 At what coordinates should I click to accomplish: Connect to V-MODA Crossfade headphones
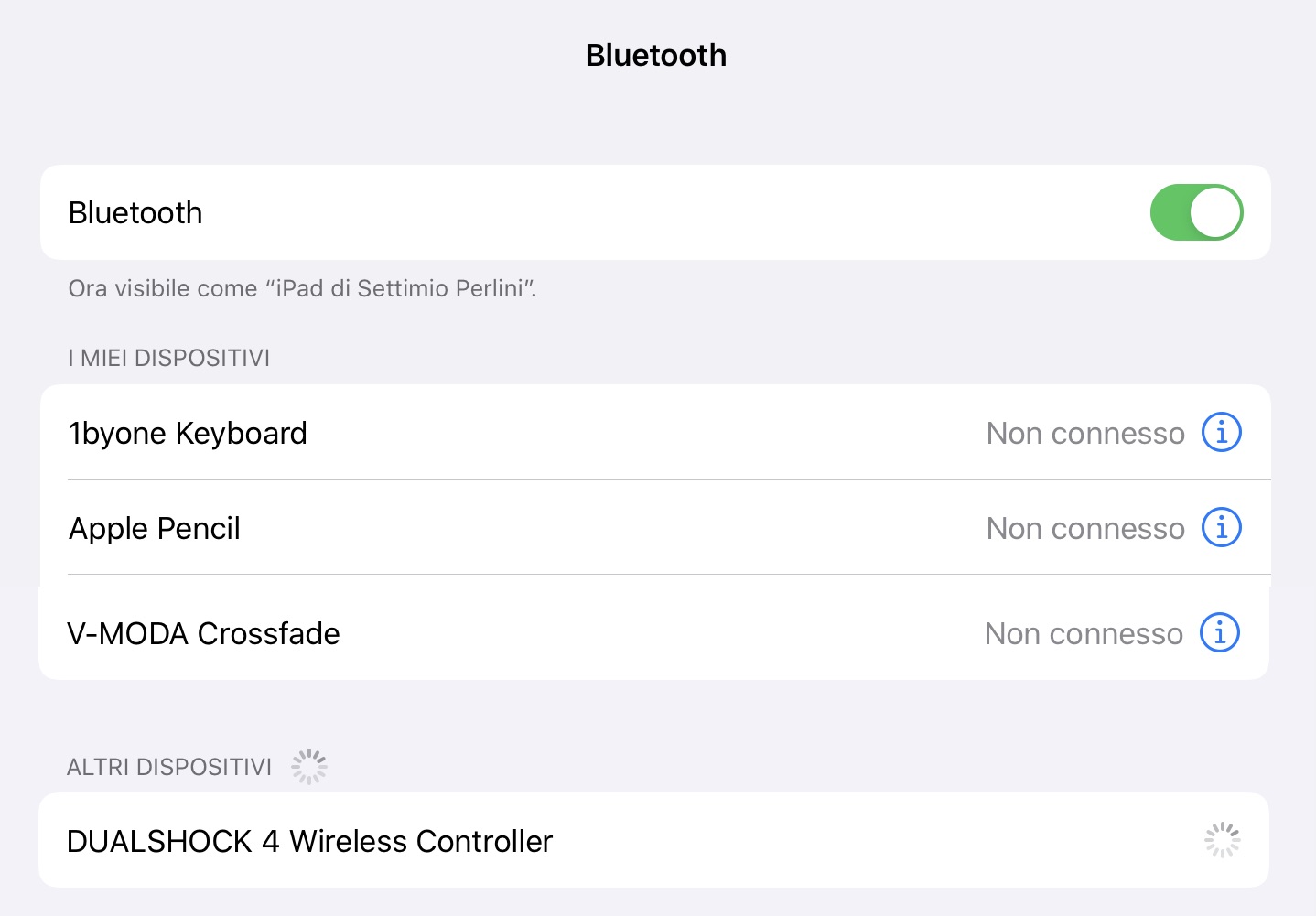point(203,633)
